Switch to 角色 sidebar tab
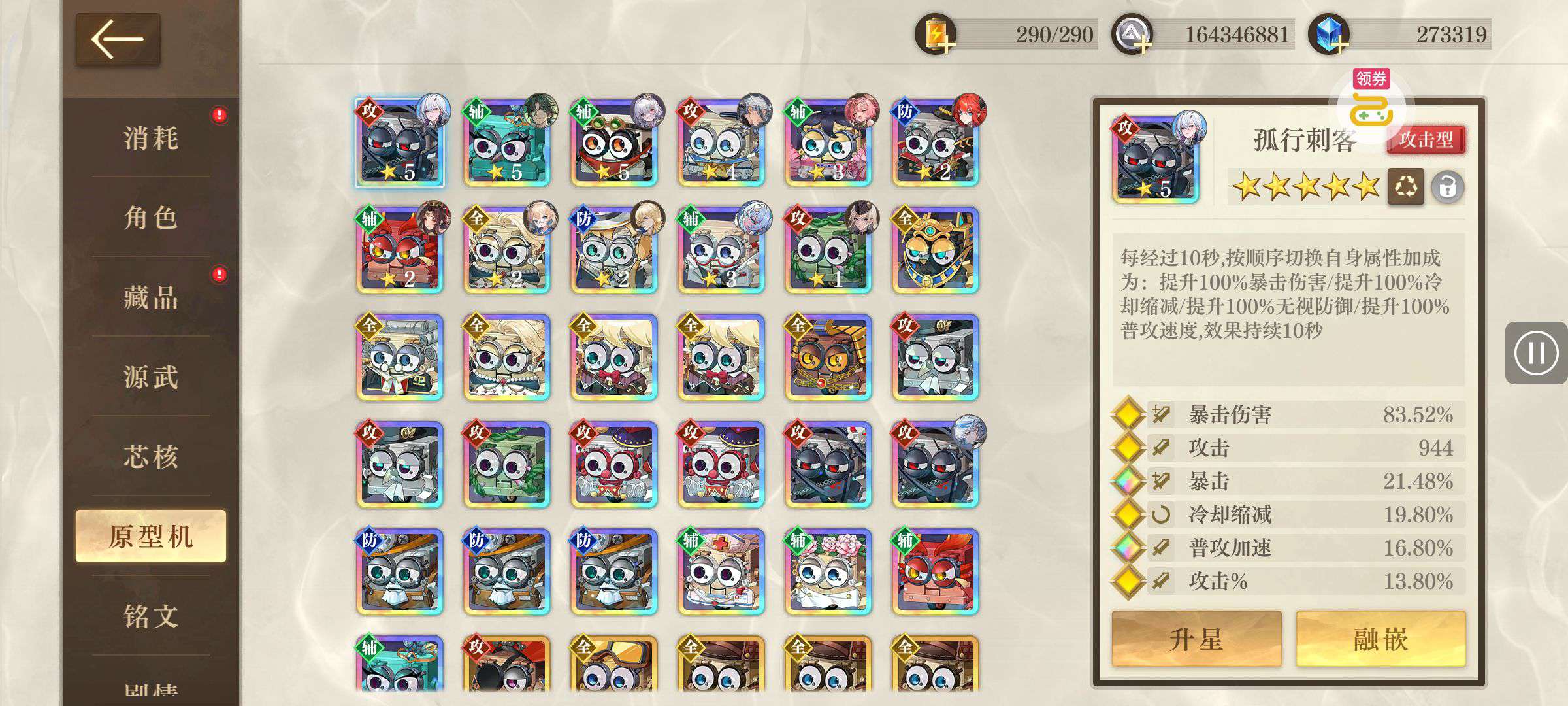 pyautogui.click(x=151, y=217)
